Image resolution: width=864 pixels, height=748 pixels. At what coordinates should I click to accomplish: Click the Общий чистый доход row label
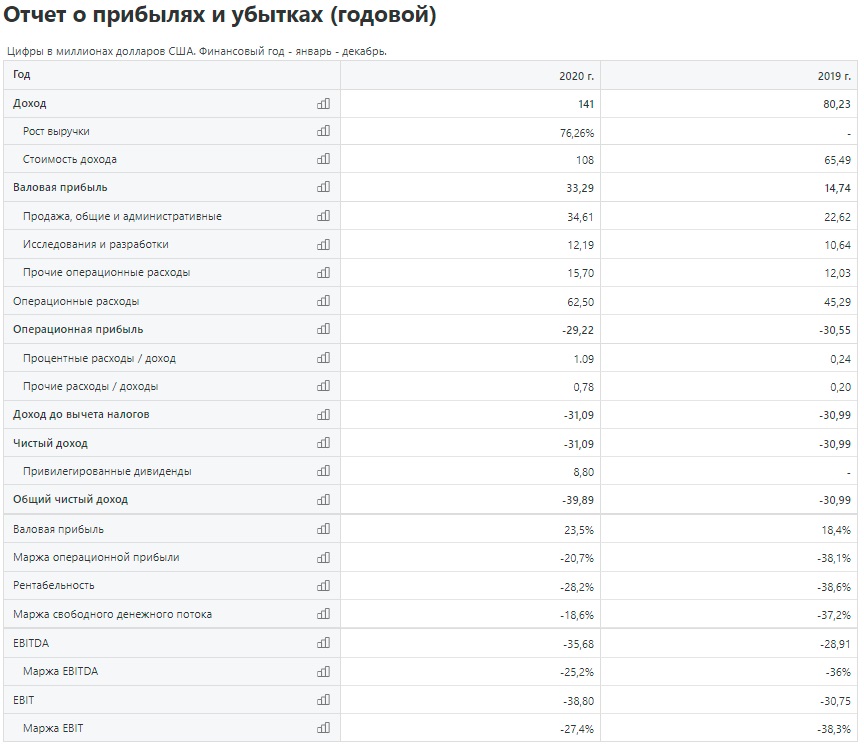(71, 499)
